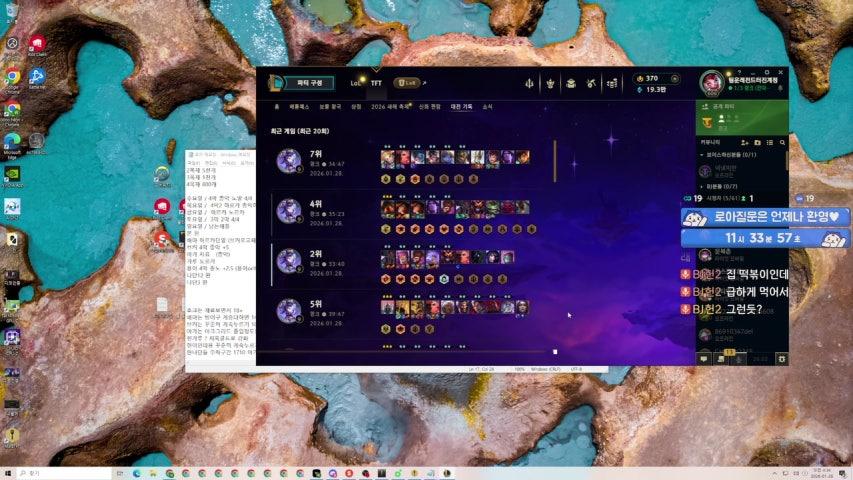Open the 배틀패스 battle pass tab
Image resolution: width=853 pixels, height=480 pixels.
(x=300, y=106)
